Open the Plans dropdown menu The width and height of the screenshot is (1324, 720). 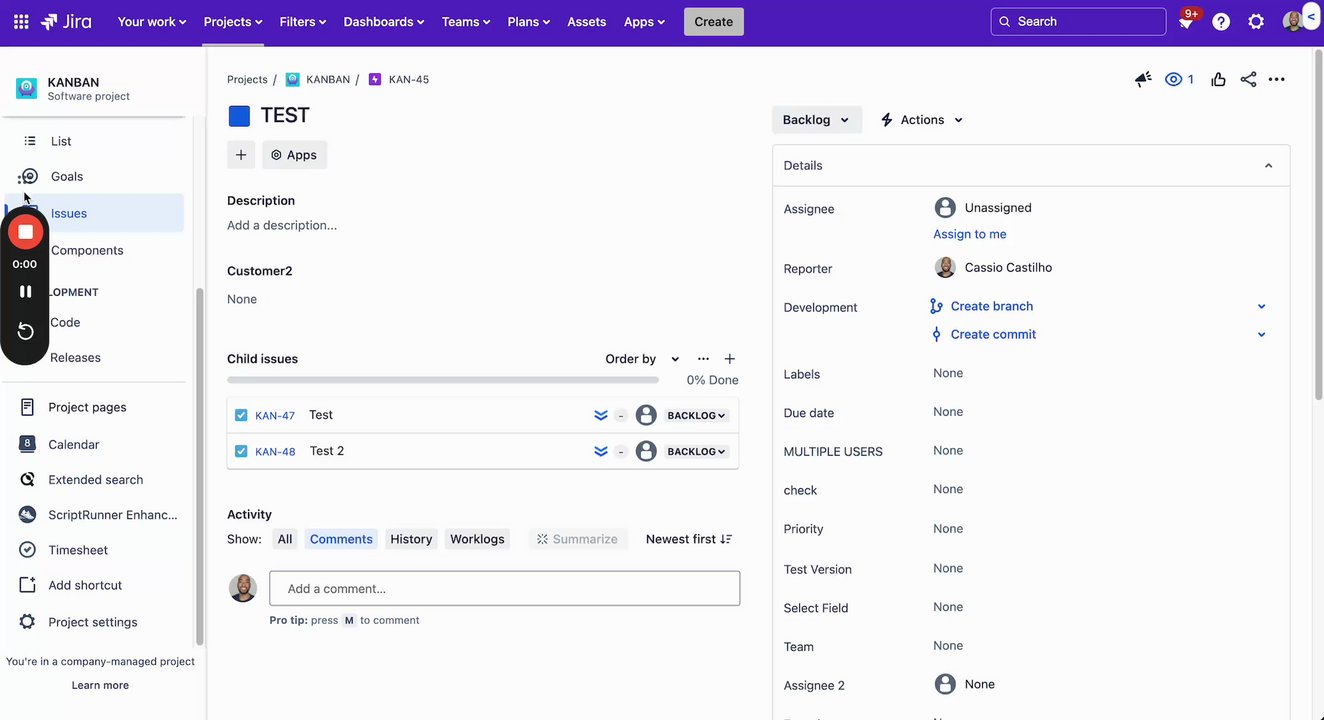(529, 21)
